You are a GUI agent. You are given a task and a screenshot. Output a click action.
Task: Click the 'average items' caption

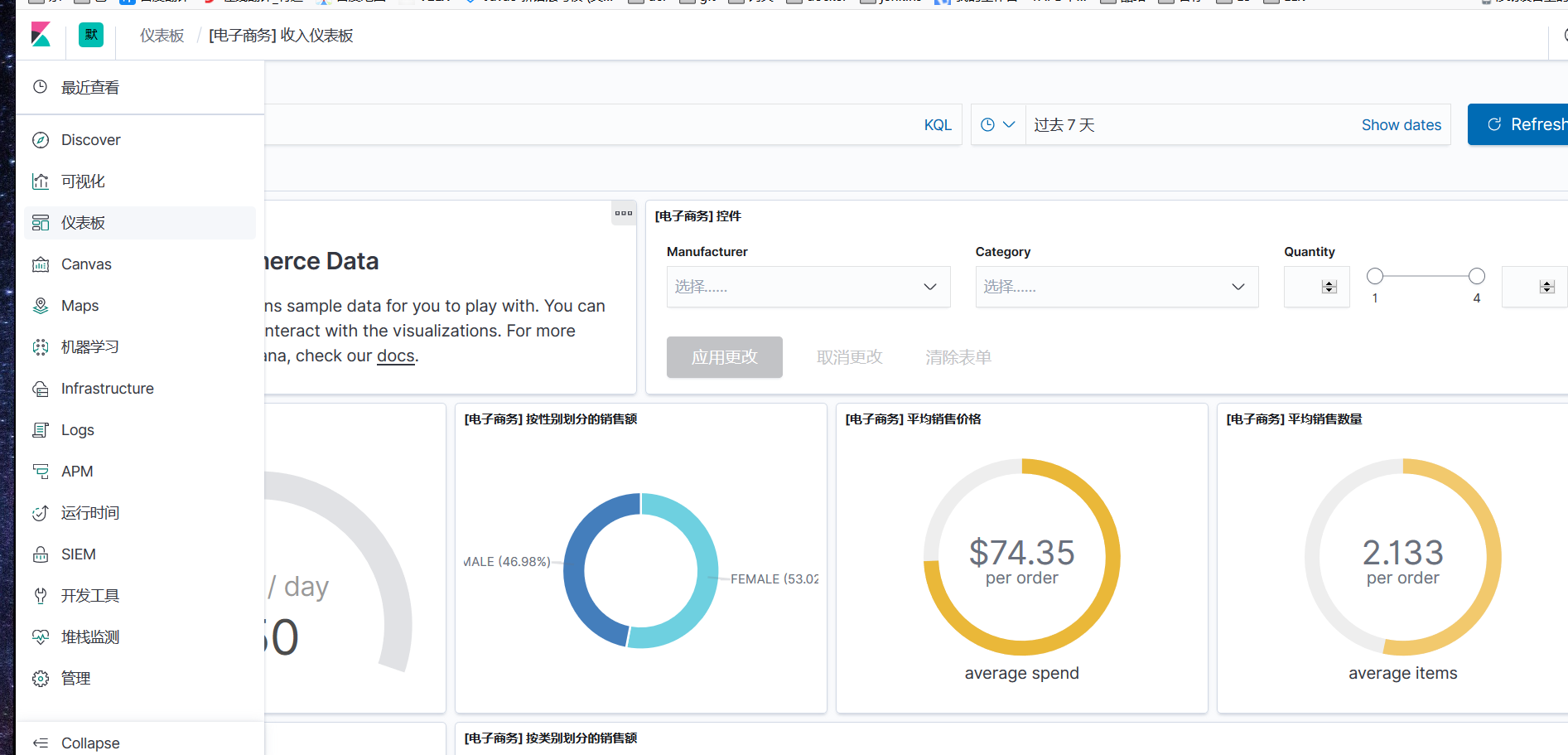[x=1403, y=673]
